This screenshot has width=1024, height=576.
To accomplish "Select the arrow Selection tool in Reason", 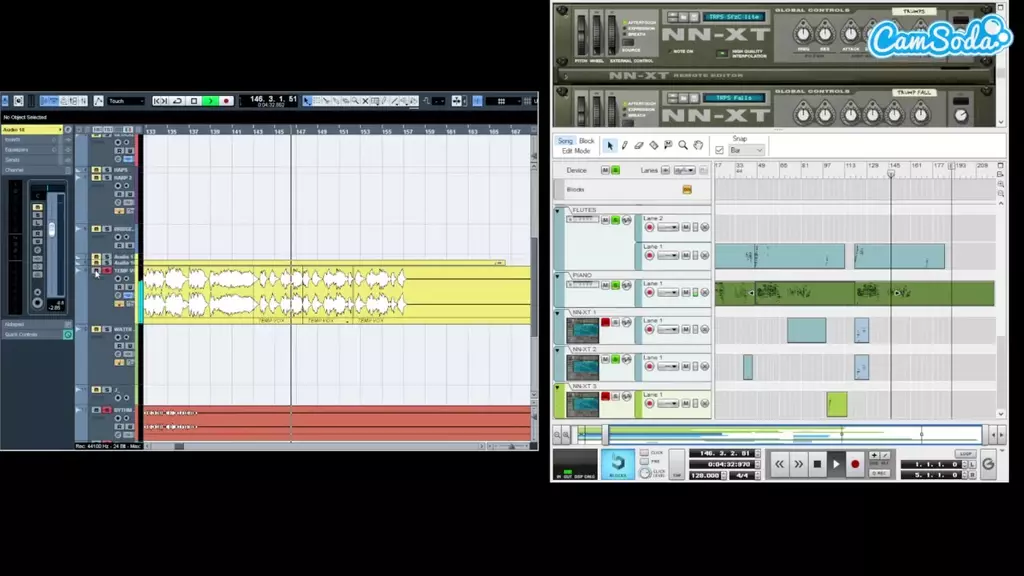I will (609, 146).
